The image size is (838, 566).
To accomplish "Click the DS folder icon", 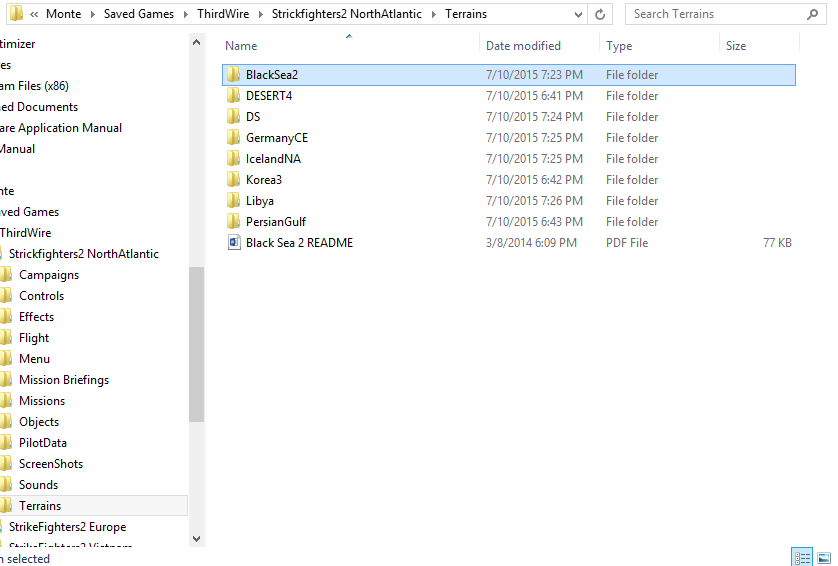I will [234, 117].
